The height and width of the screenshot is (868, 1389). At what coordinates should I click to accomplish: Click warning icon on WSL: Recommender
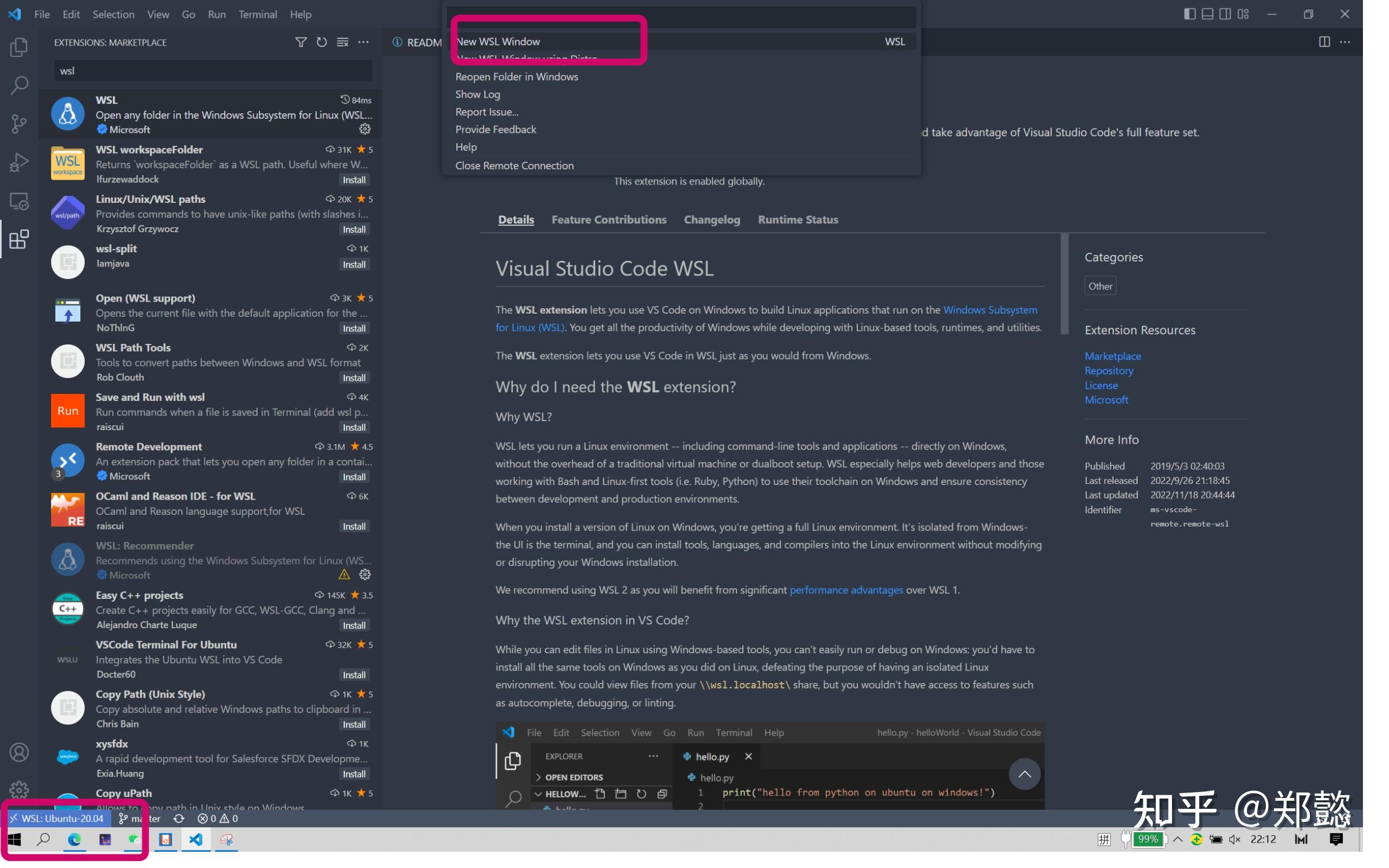point(345,575)
